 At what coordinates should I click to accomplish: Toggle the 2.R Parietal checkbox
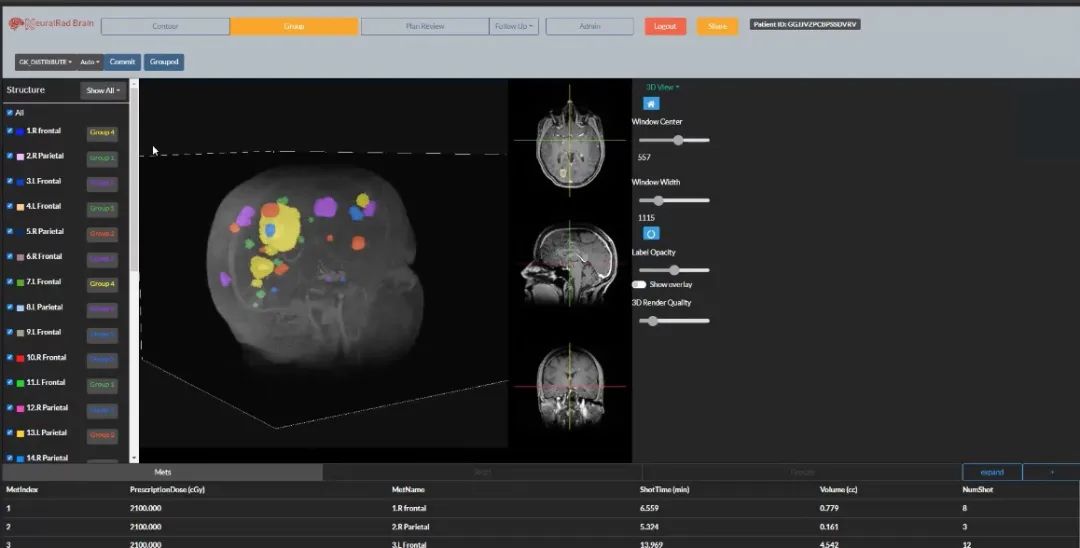(9, 156)
